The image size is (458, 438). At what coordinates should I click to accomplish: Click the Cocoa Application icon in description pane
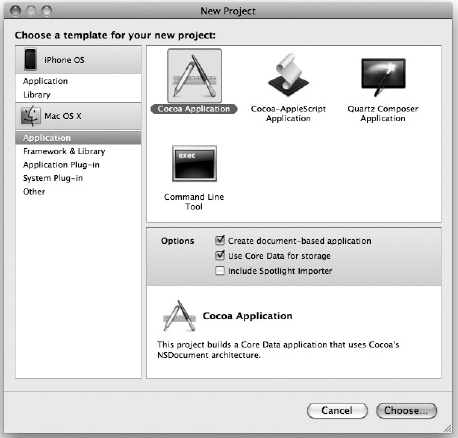pos(179,316)
